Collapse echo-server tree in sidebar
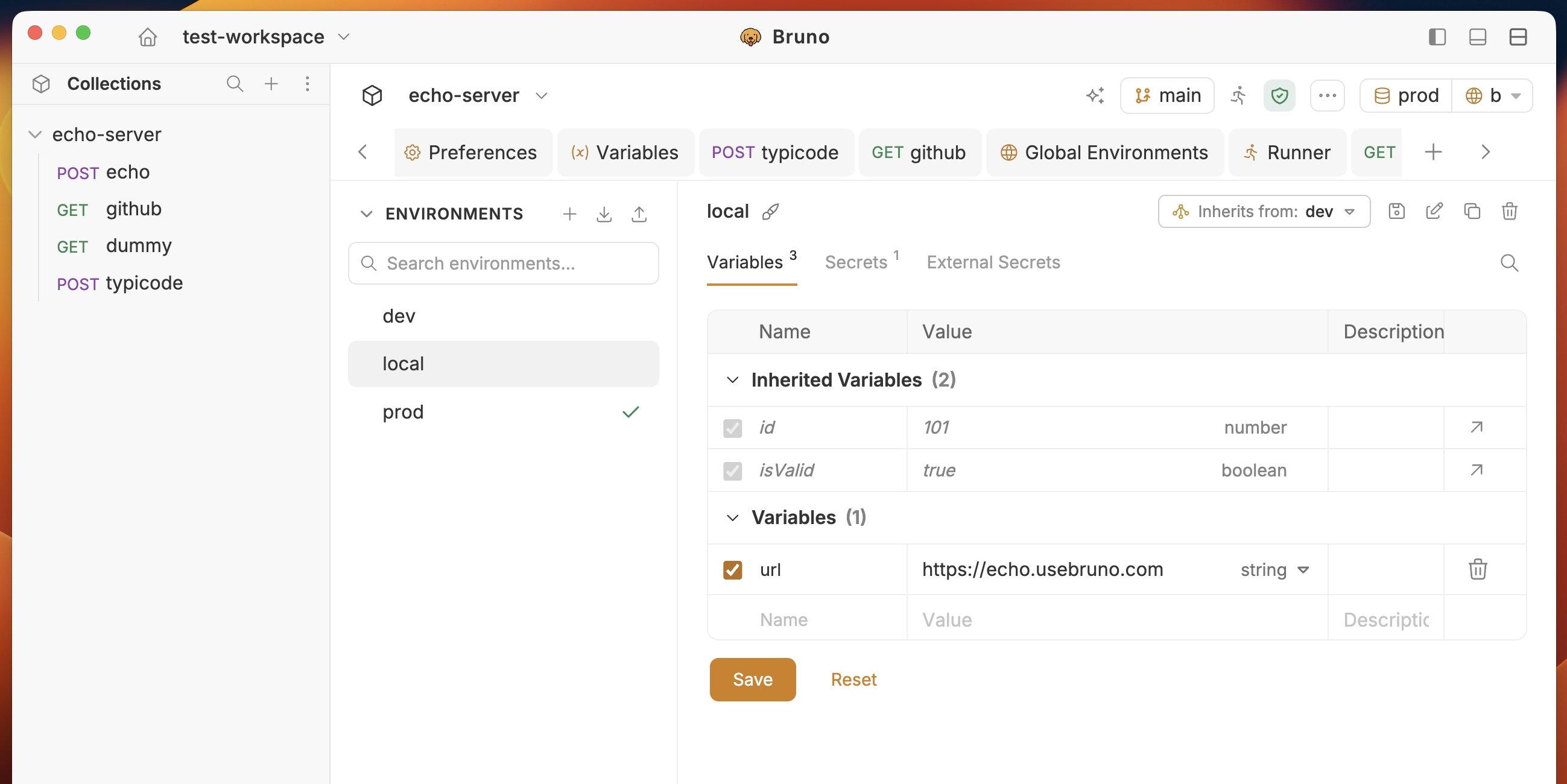This screenshot has width=1567, height=784. click(35, 134)
